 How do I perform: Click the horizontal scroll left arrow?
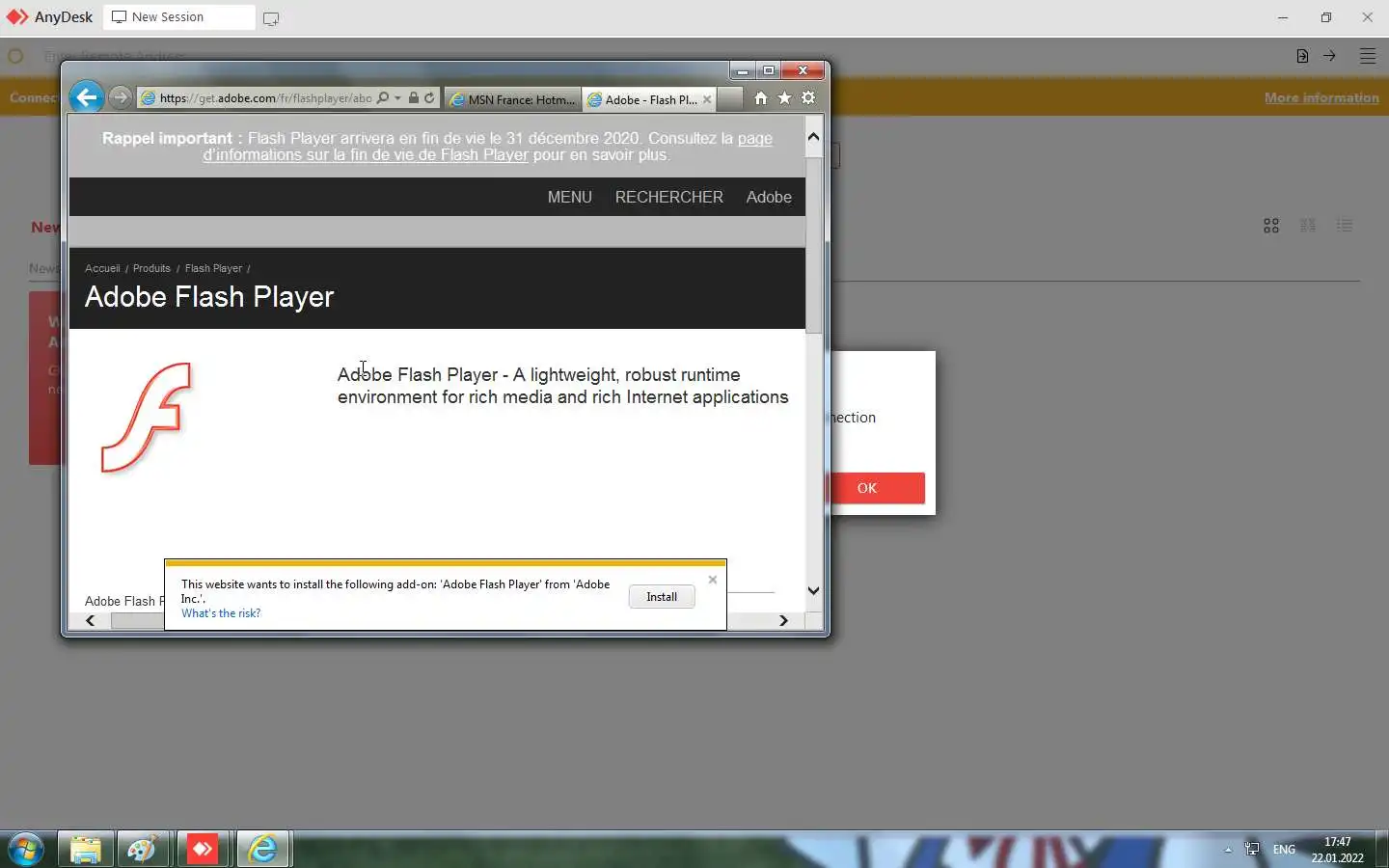pos(91,621)
